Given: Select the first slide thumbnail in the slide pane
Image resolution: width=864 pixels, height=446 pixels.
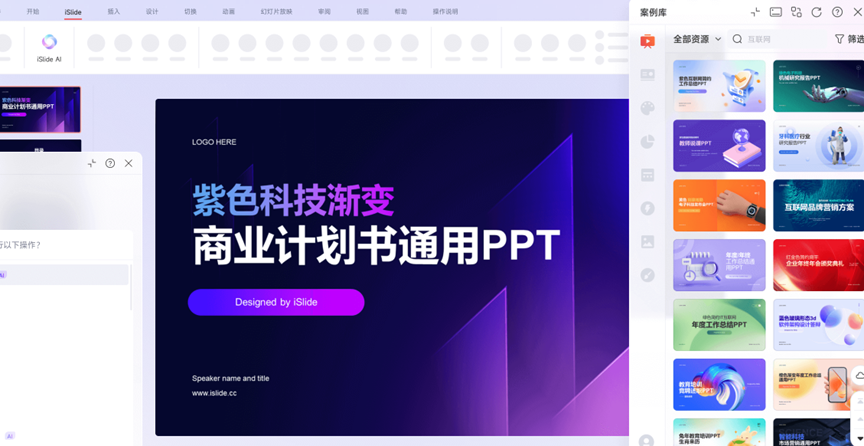Looking at the screenshot, I should tap(40, 109).
